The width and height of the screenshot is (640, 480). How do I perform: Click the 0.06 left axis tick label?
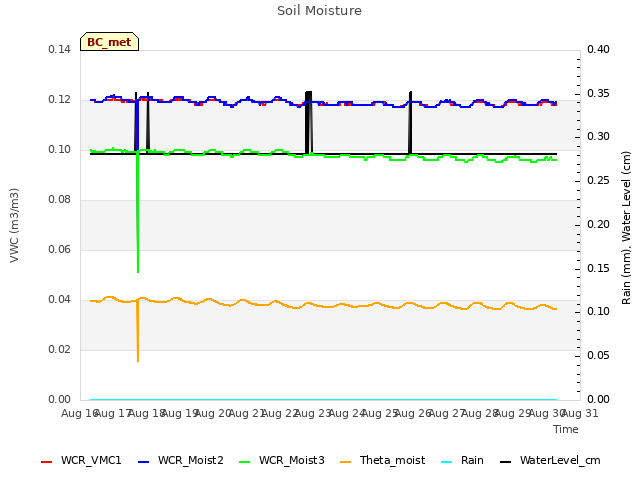click(x=60, y=249)
